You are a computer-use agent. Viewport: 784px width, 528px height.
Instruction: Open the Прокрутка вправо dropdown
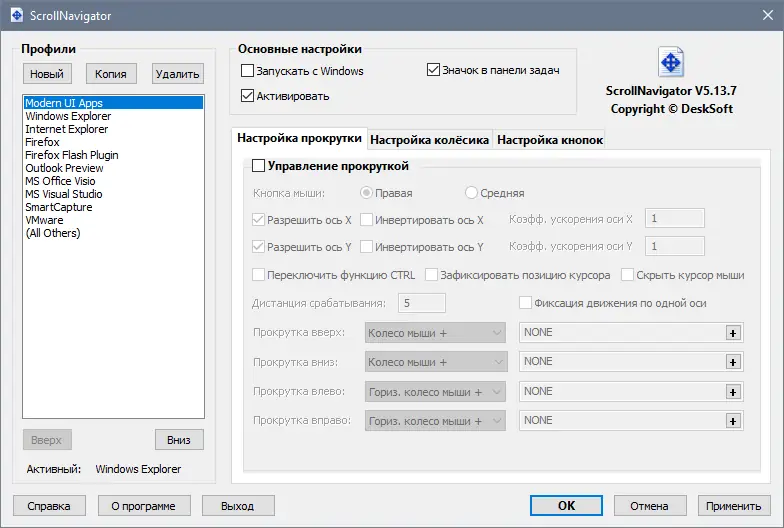435,421
